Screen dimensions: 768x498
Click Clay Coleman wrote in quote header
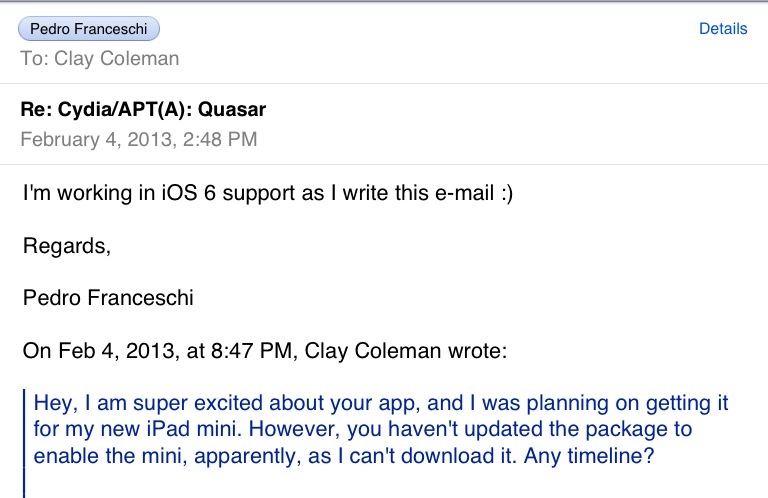click(x=406, y=351)
